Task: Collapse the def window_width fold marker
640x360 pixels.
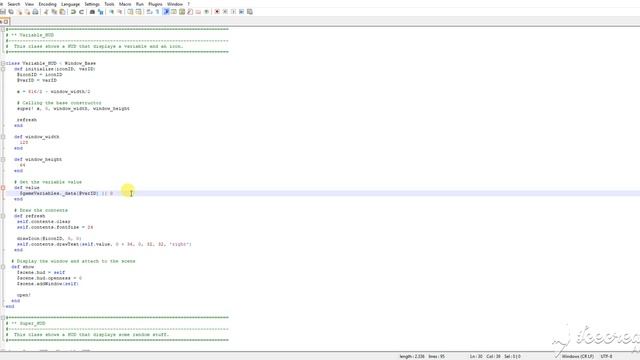Action: (x=3, y=137)
